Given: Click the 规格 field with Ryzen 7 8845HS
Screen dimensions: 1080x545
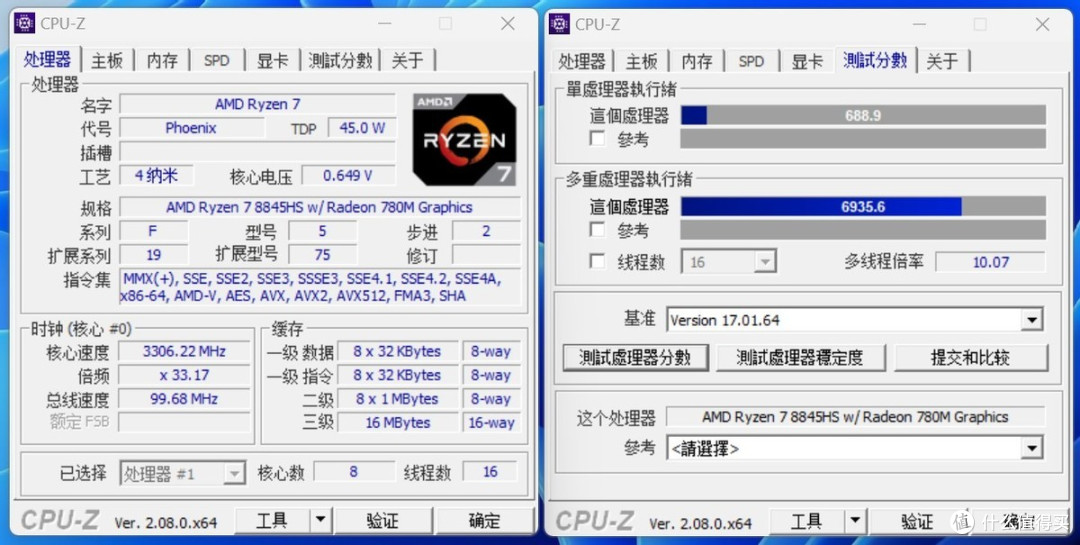Looking at the screenshot, I should [x=320, y=207].
